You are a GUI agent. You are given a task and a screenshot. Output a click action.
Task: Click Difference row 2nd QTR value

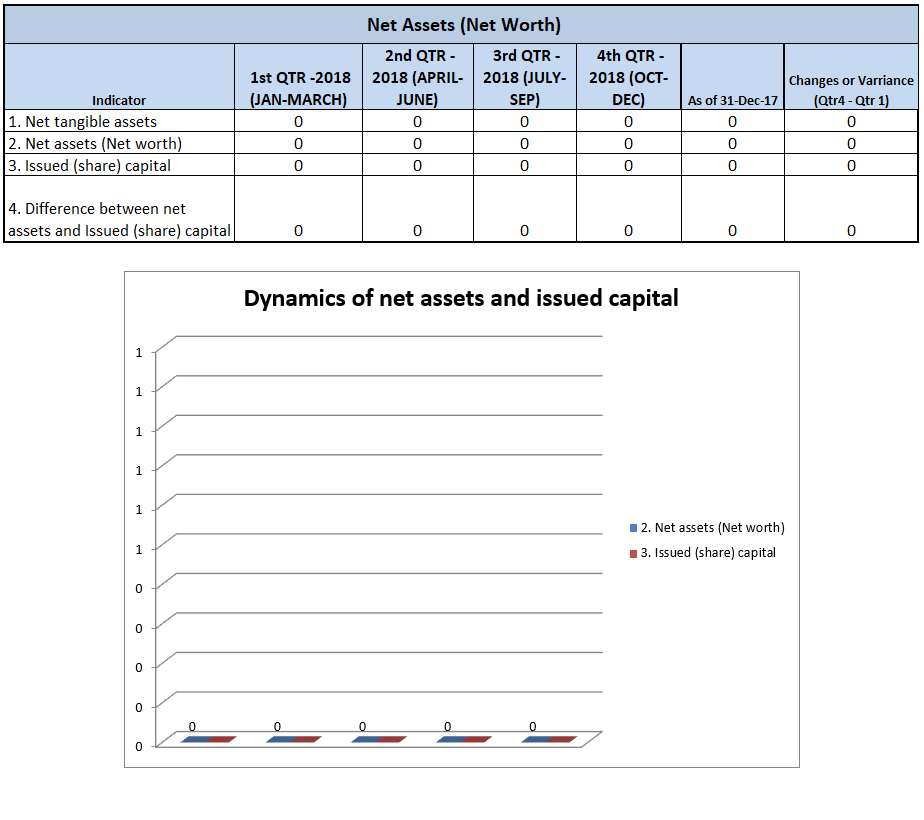417,230
